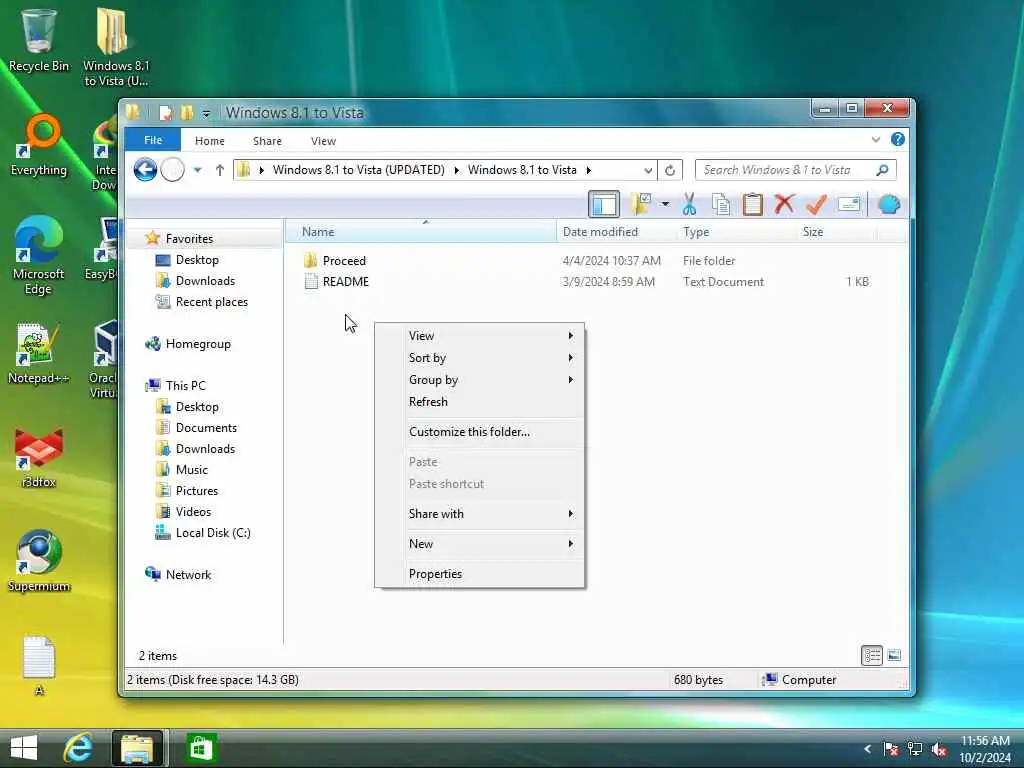
Task: Open the Home ribbon tab
Action: (210, 141)
